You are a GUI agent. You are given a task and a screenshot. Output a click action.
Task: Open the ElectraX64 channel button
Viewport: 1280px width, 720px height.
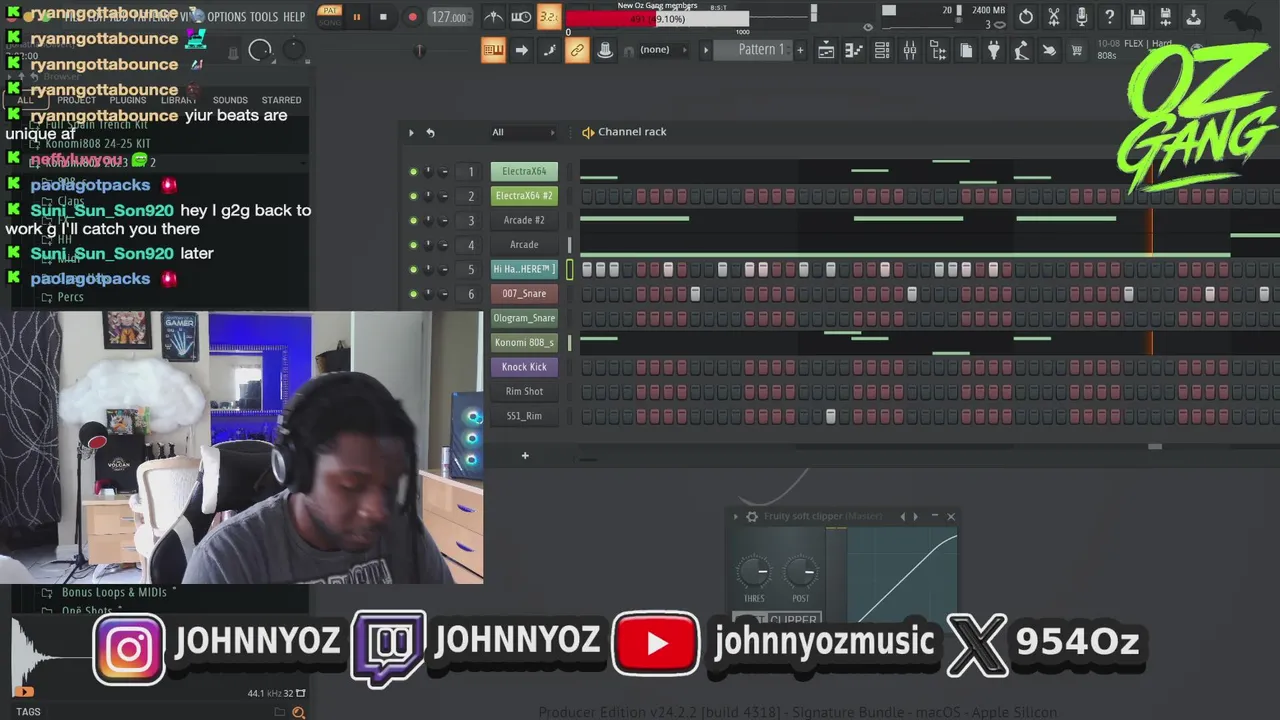point(524,171)
